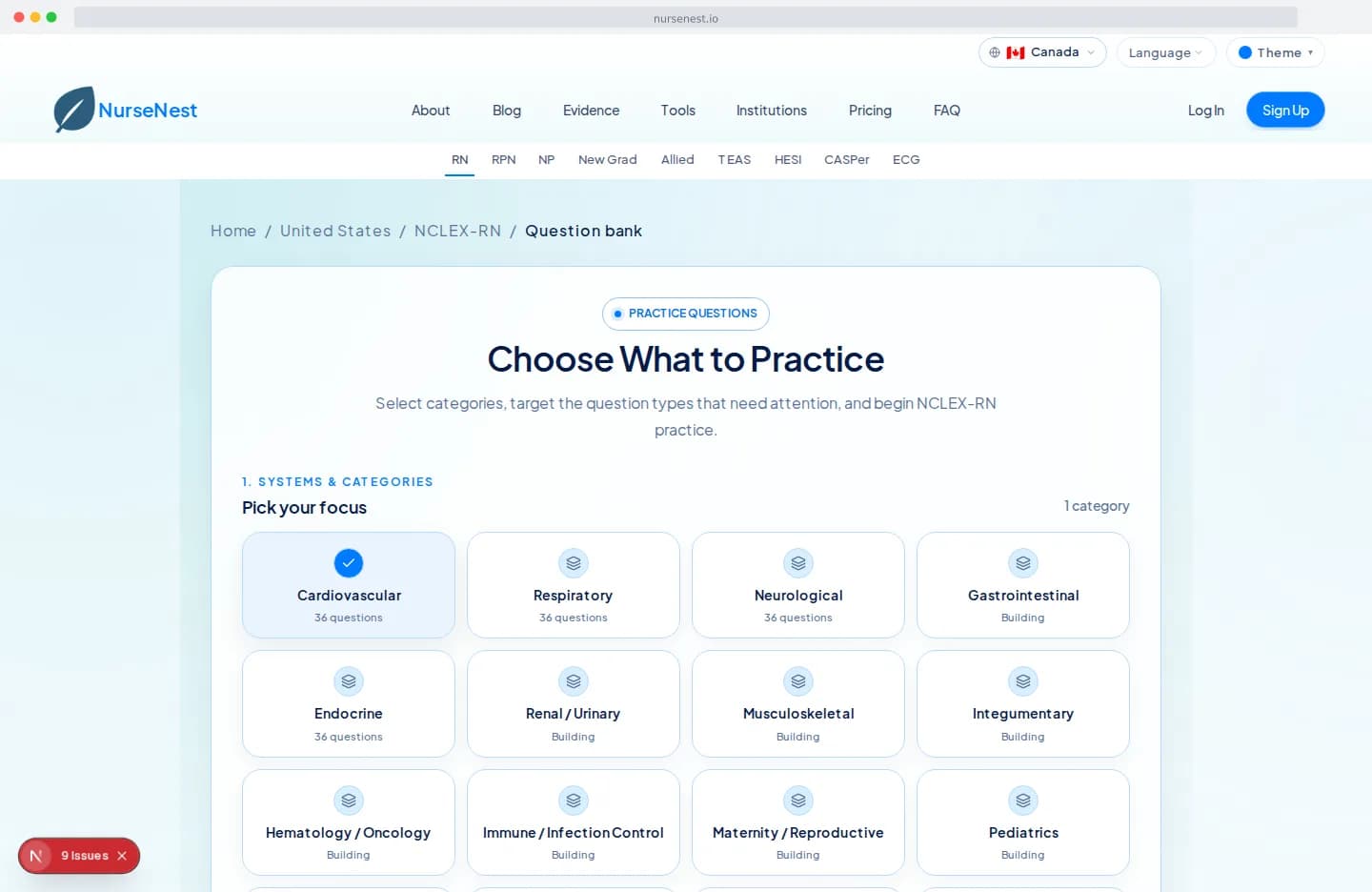Click the United States breadcrumb link
The image size is (1372, 892).
[335, 231]
